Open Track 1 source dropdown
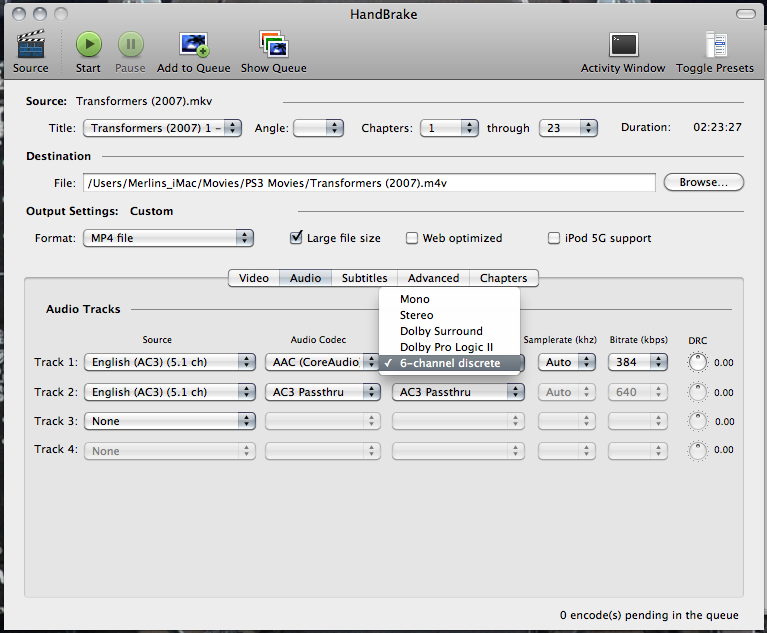This screenshot has width=767, height=633. click(x=170, y=362)
